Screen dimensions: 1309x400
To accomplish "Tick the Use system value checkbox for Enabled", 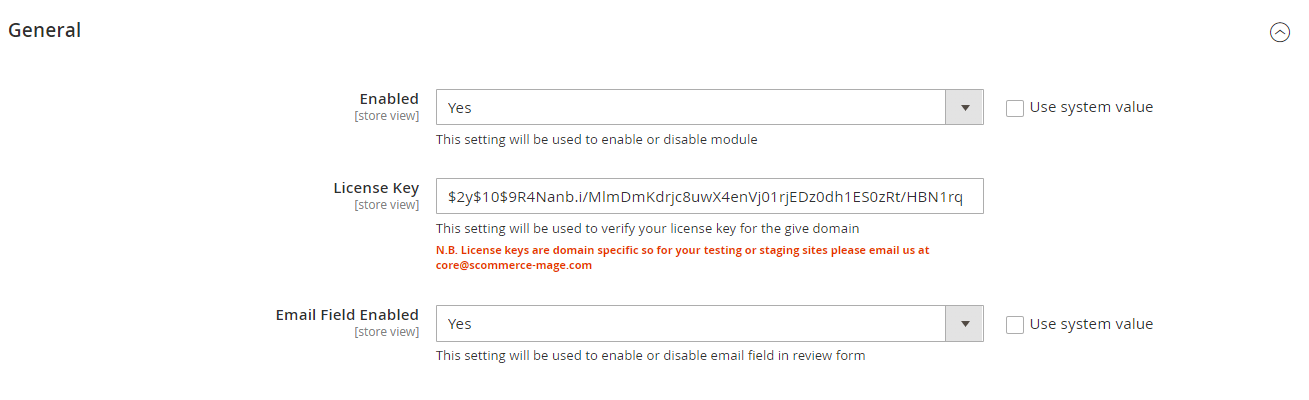I will coord(1015,108).
